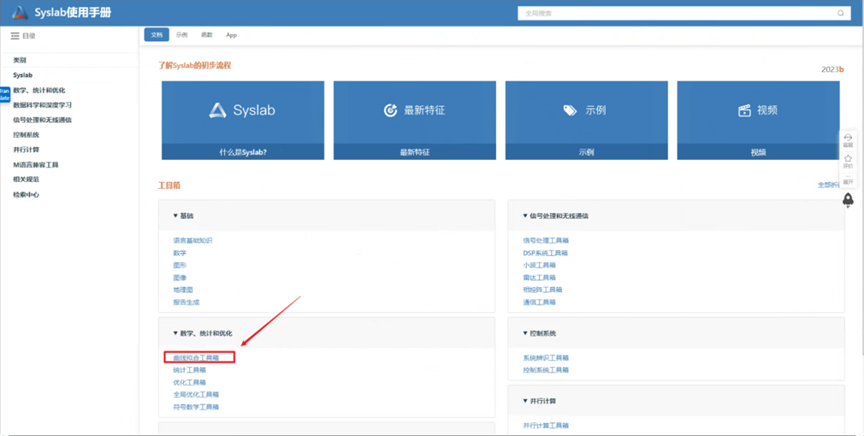Select M语言兼容工具 in the left sidebar
864x436 pixels.
[x=36, y=165]
